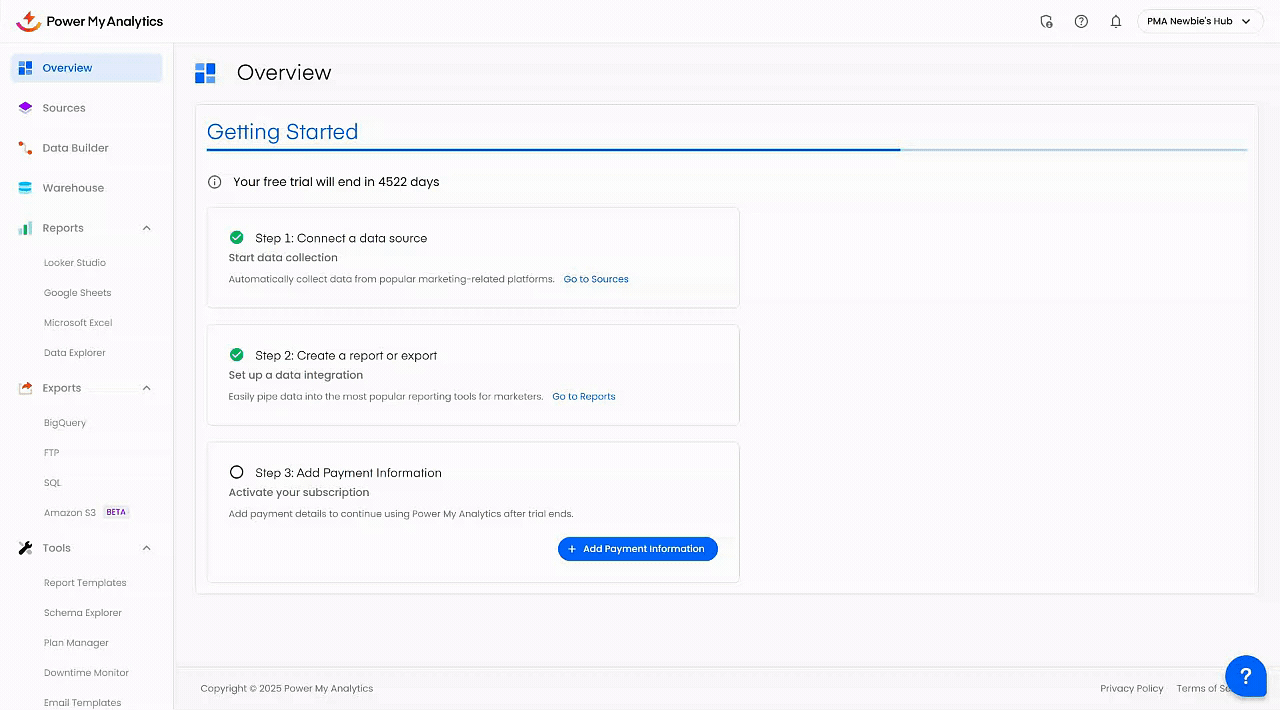Click the Warehouse database icon

(26, 188)
